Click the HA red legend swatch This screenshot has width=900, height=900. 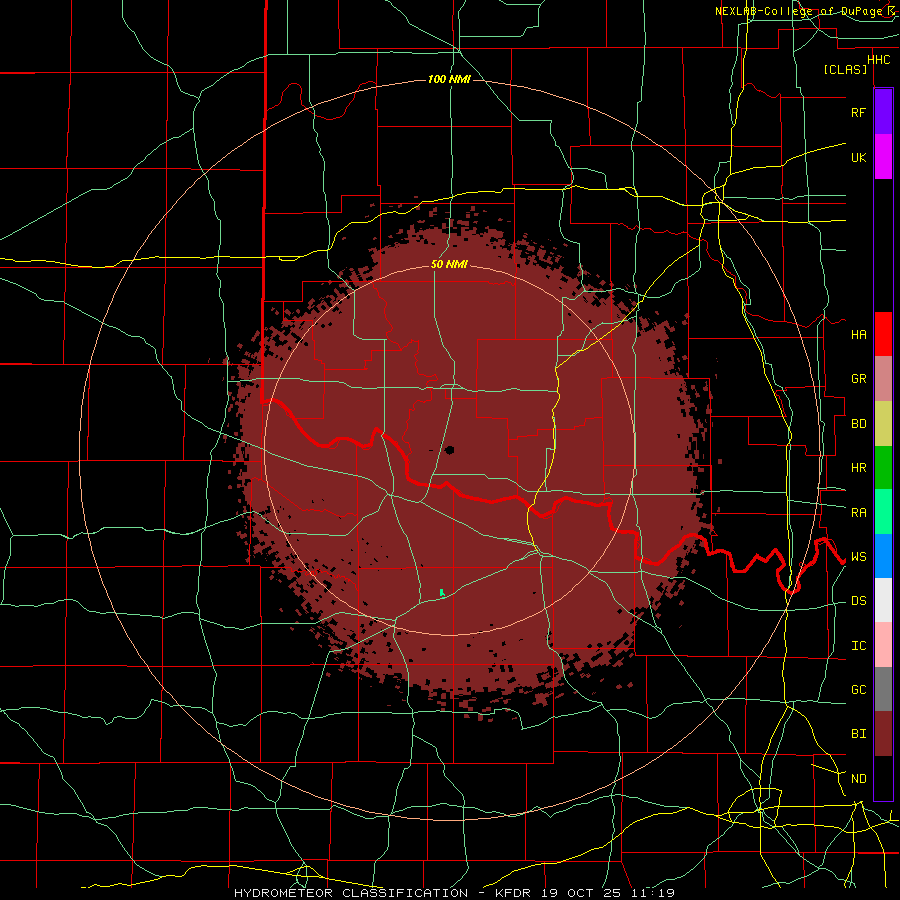[883, 334]
